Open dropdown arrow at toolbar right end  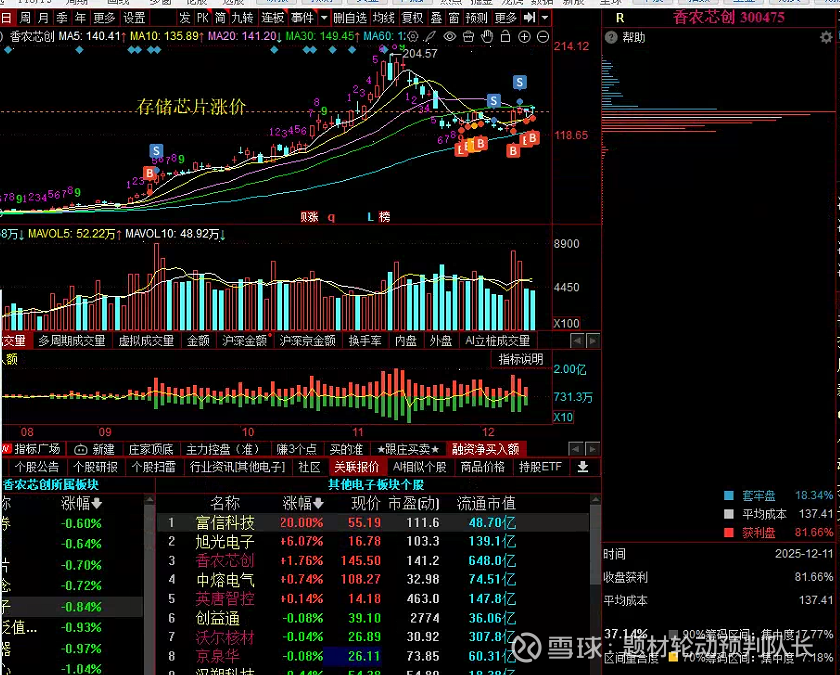point(545,18)
